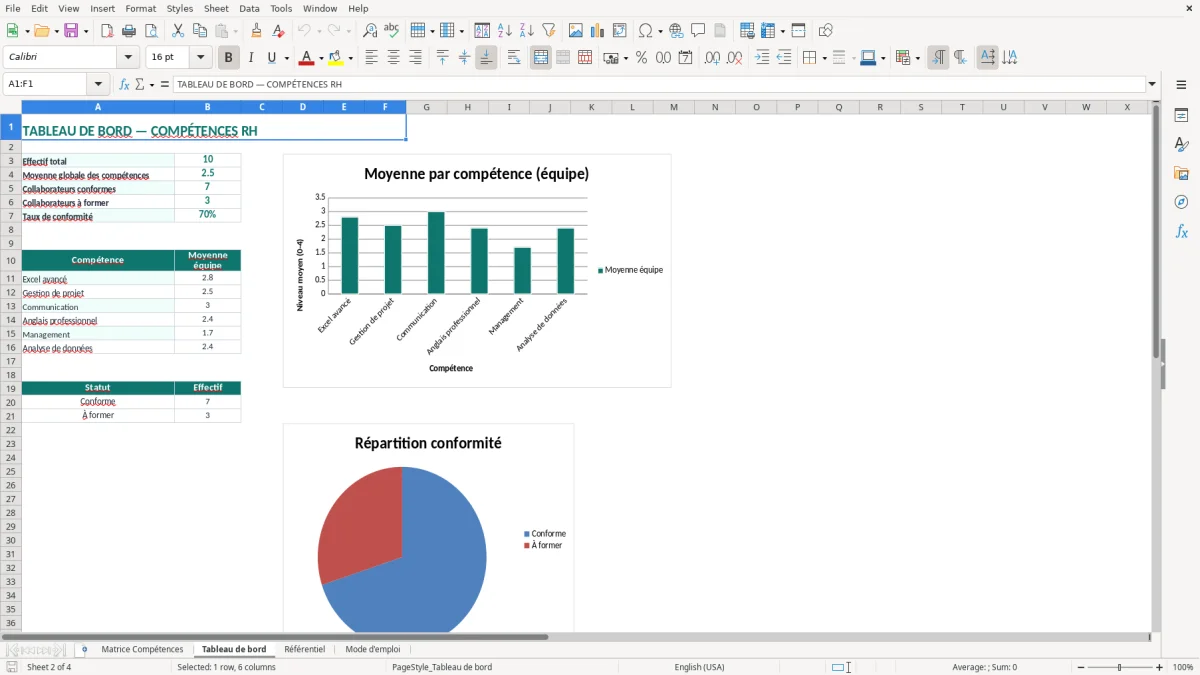Open sidebar Navigator compass icon

(1181, 202)
